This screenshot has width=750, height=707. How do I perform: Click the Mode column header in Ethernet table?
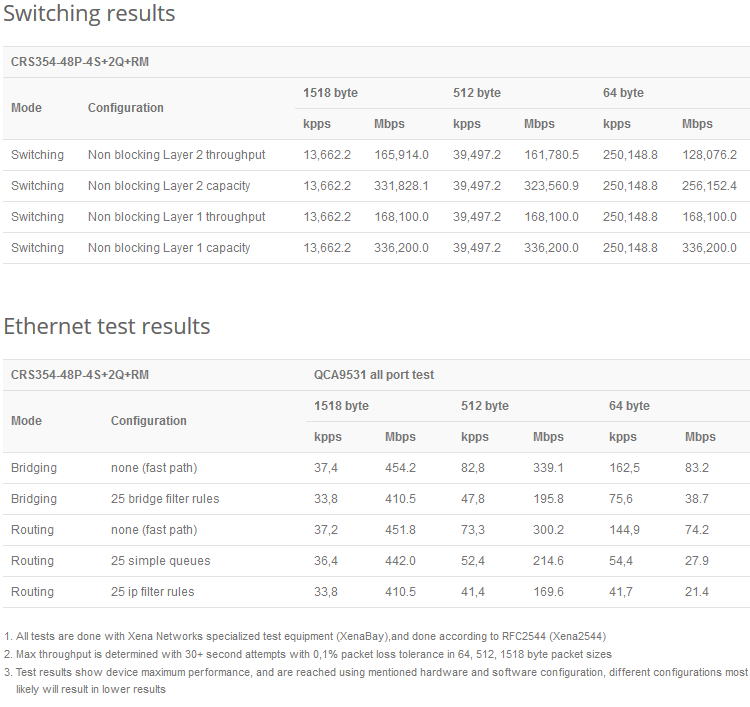coord(26,421)
